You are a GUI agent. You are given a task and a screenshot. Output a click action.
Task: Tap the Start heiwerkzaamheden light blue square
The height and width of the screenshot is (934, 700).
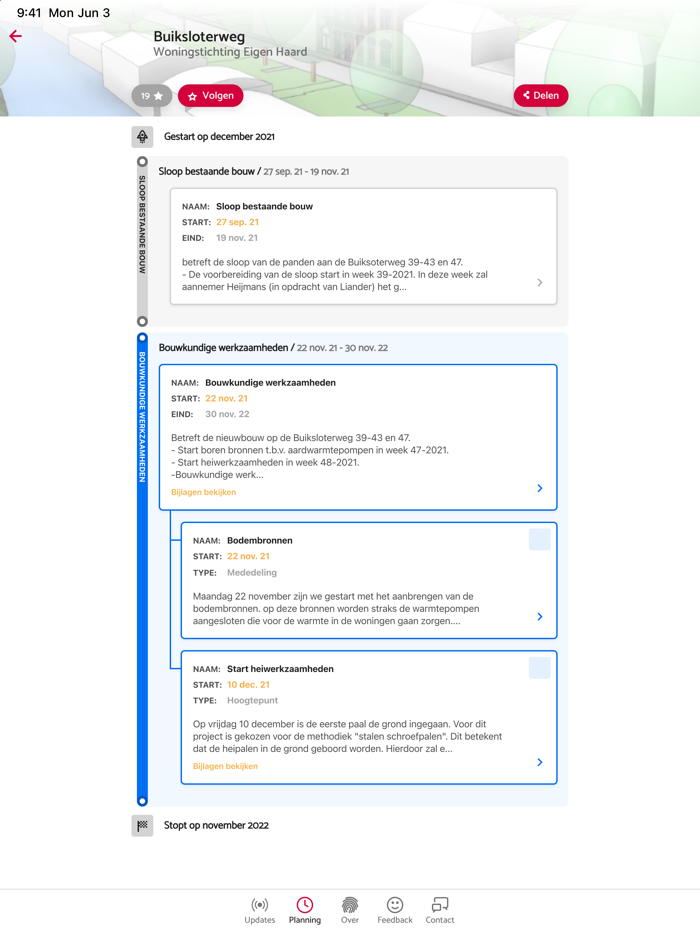point(539,668)
